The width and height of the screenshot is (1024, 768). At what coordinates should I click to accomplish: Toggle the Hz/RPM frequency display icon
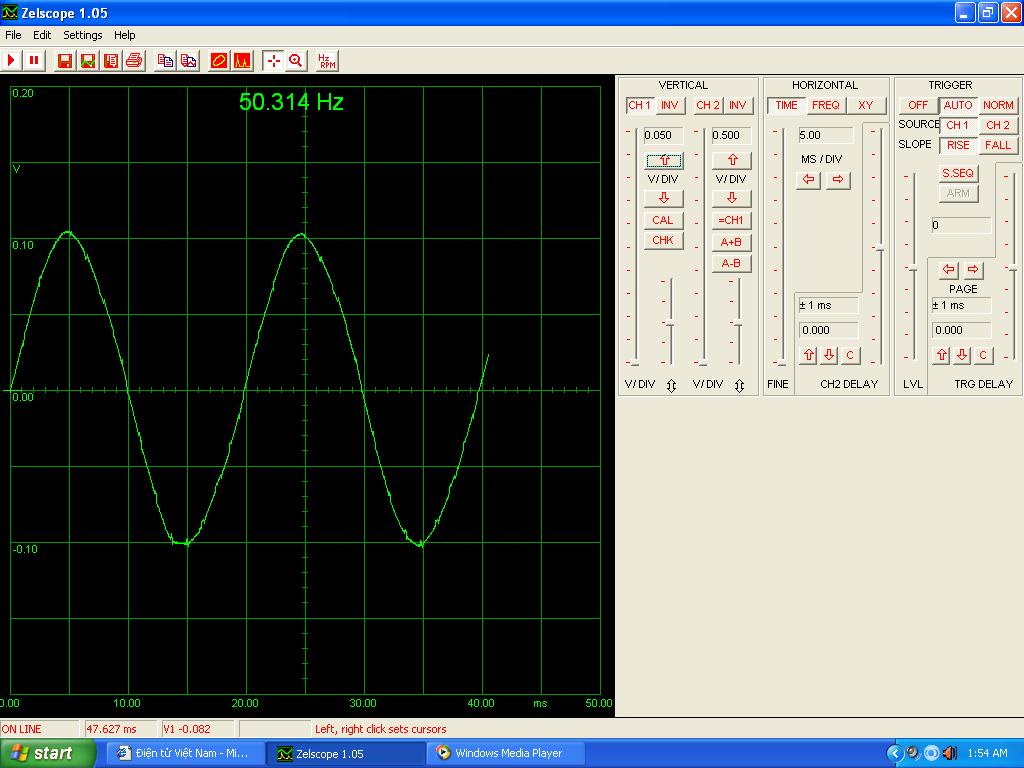pyautogui.click(x=326, y=60)
